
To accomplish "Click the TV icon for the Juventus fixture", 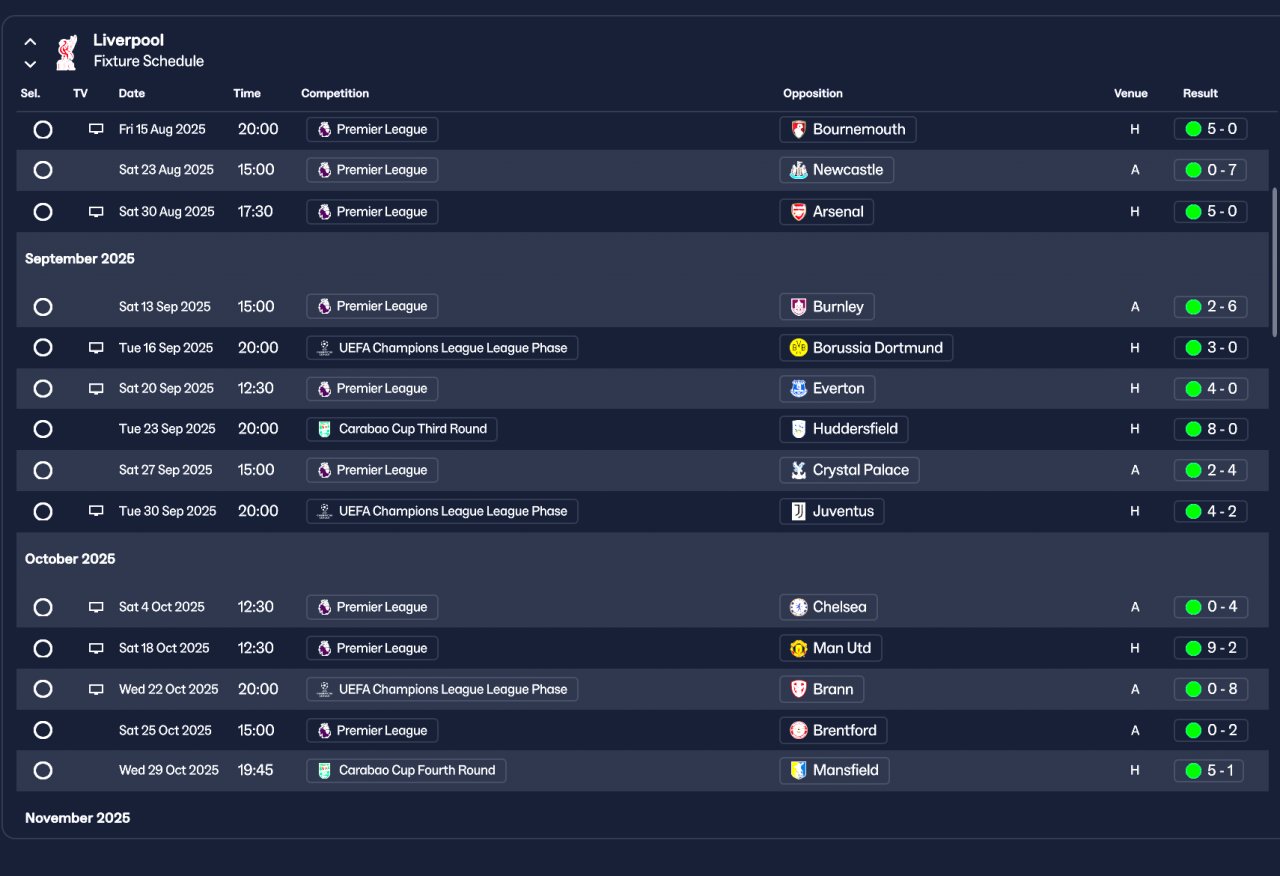I will tap(96, 511).
